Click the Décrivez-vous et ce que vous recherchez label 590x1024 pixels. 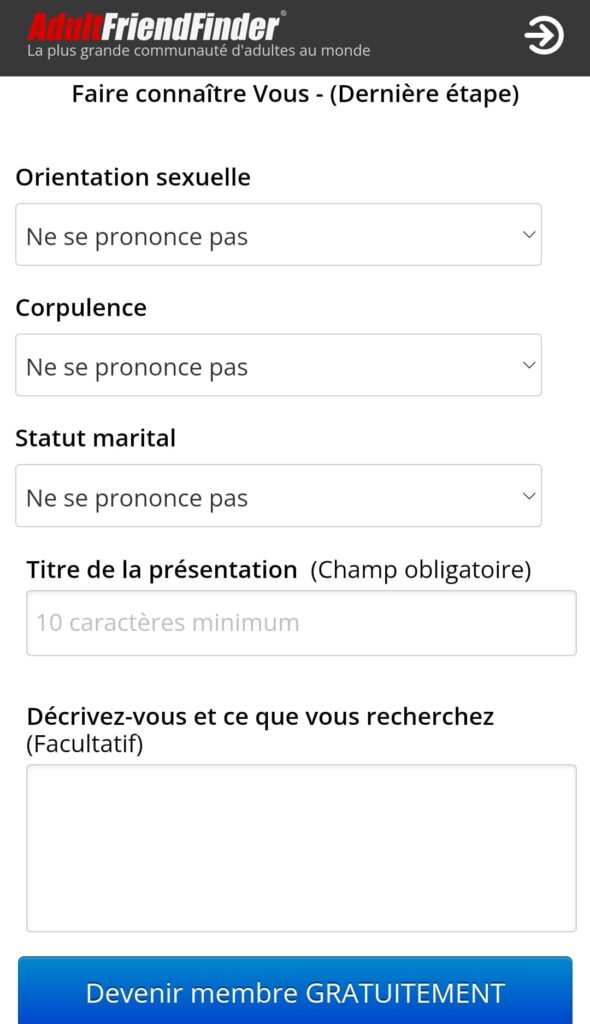click(x=260, y=717)
